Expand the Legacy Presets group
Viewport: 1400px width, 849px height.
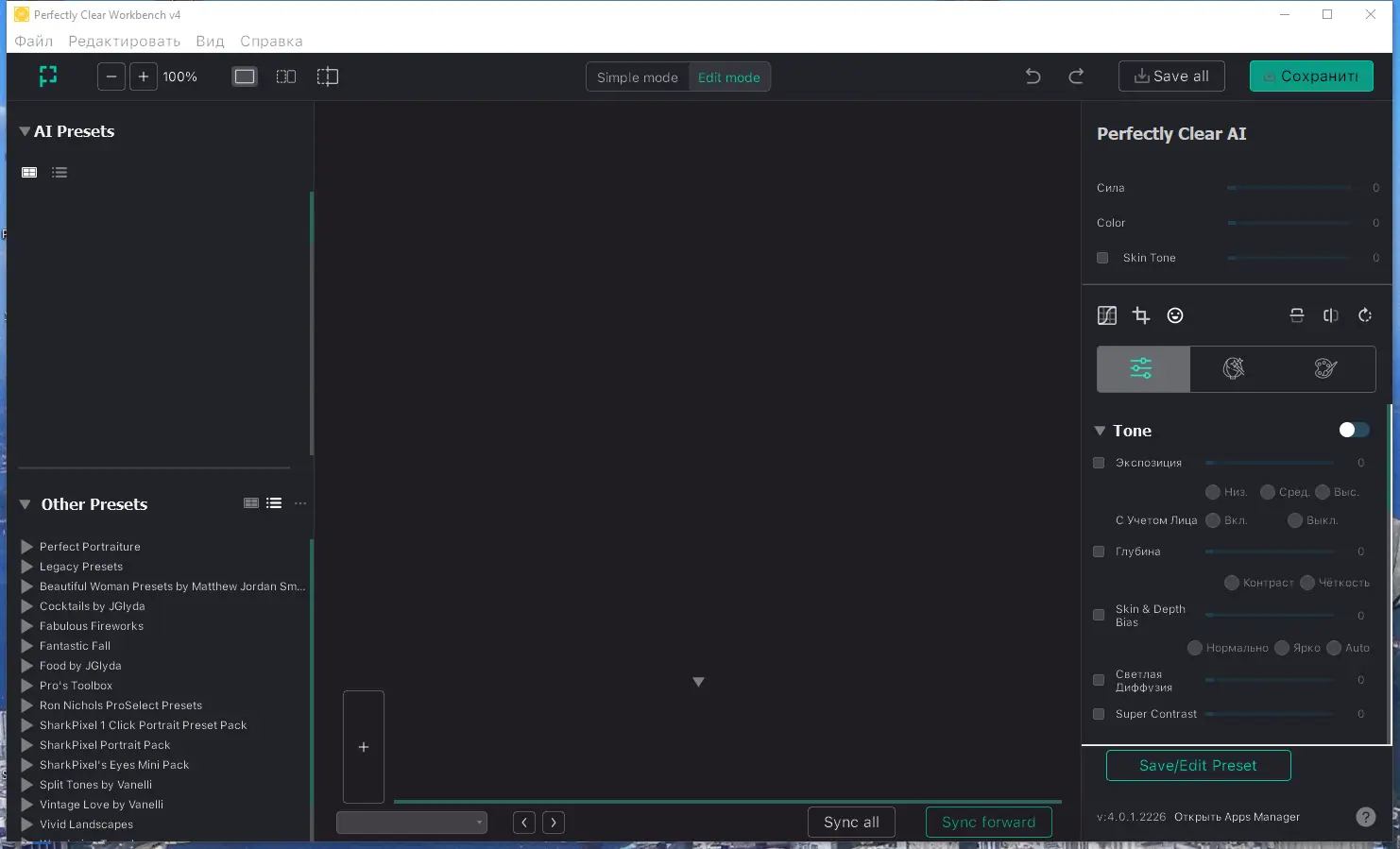point(27,567)
